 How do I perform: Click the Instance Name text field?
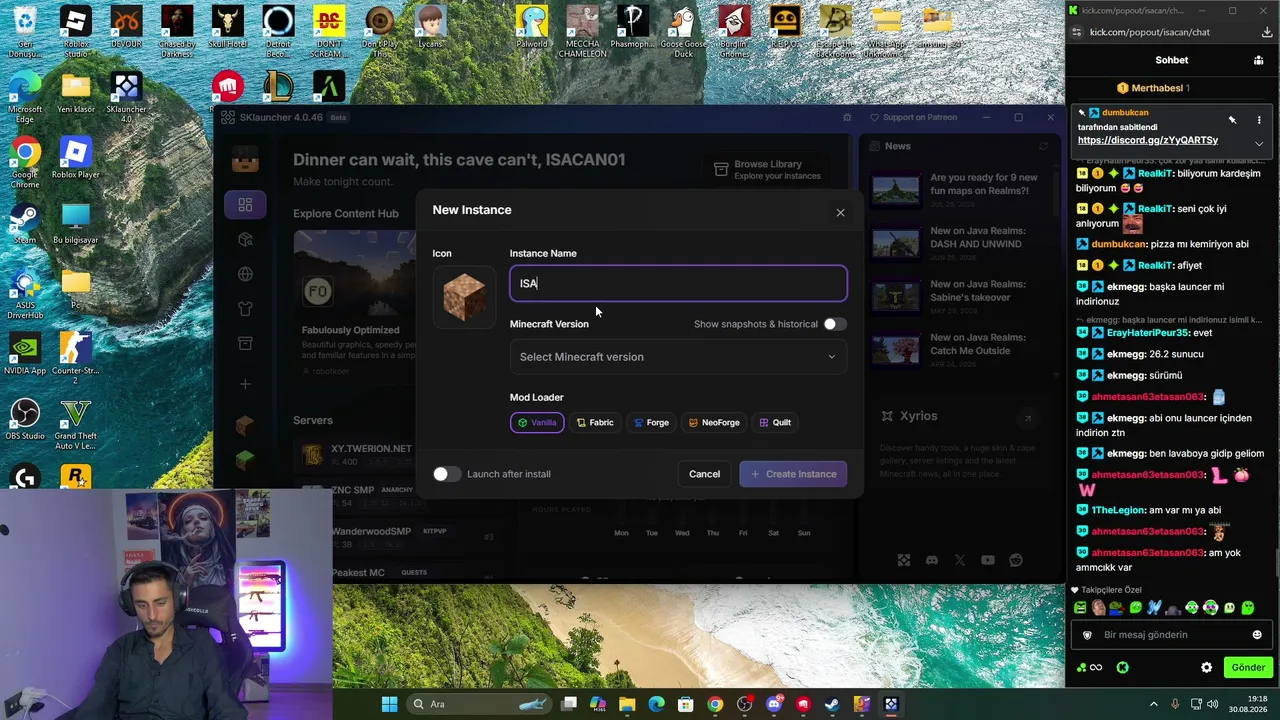point(678,283)
